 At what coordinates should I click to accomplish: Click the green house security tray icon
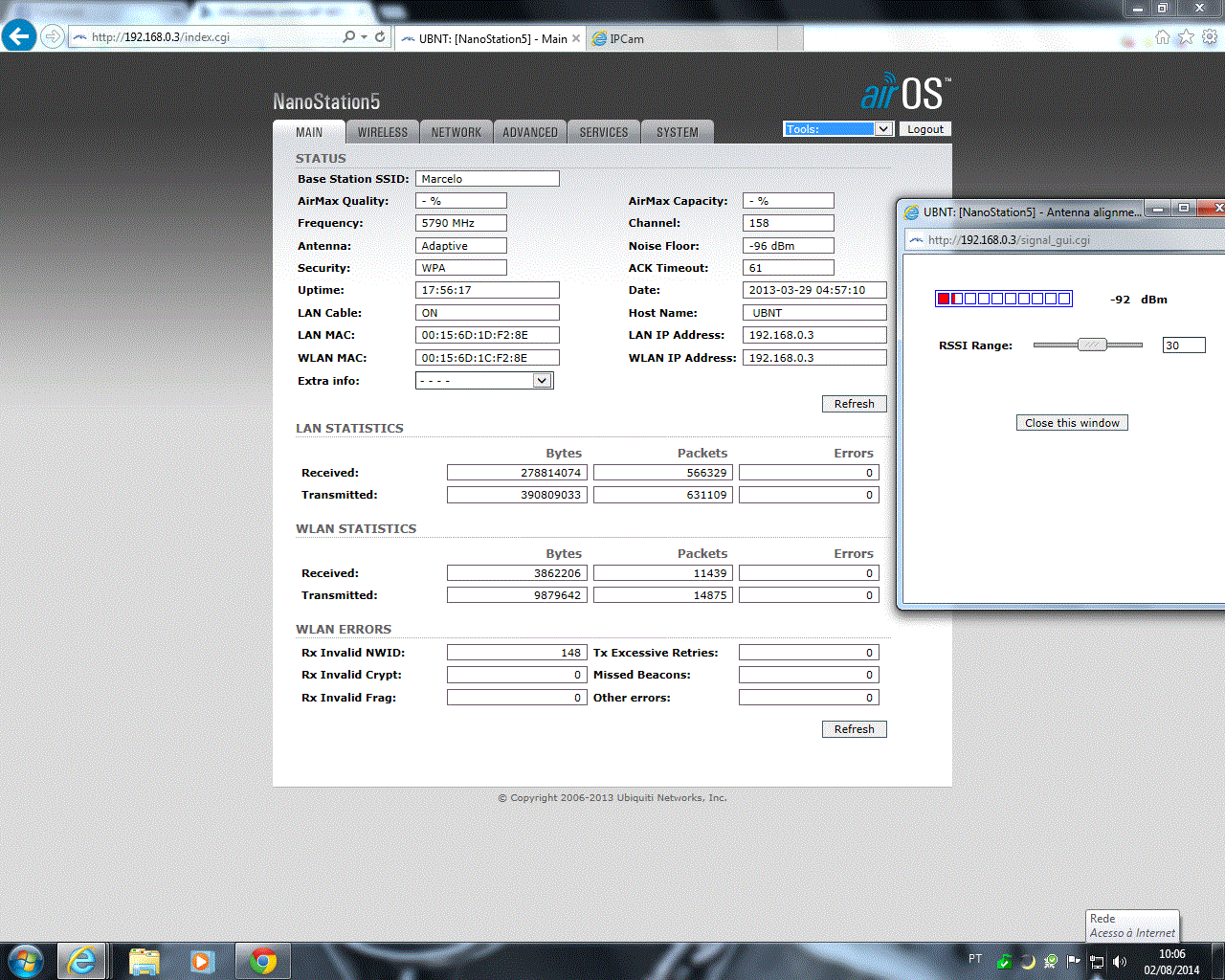(1003, 962)
